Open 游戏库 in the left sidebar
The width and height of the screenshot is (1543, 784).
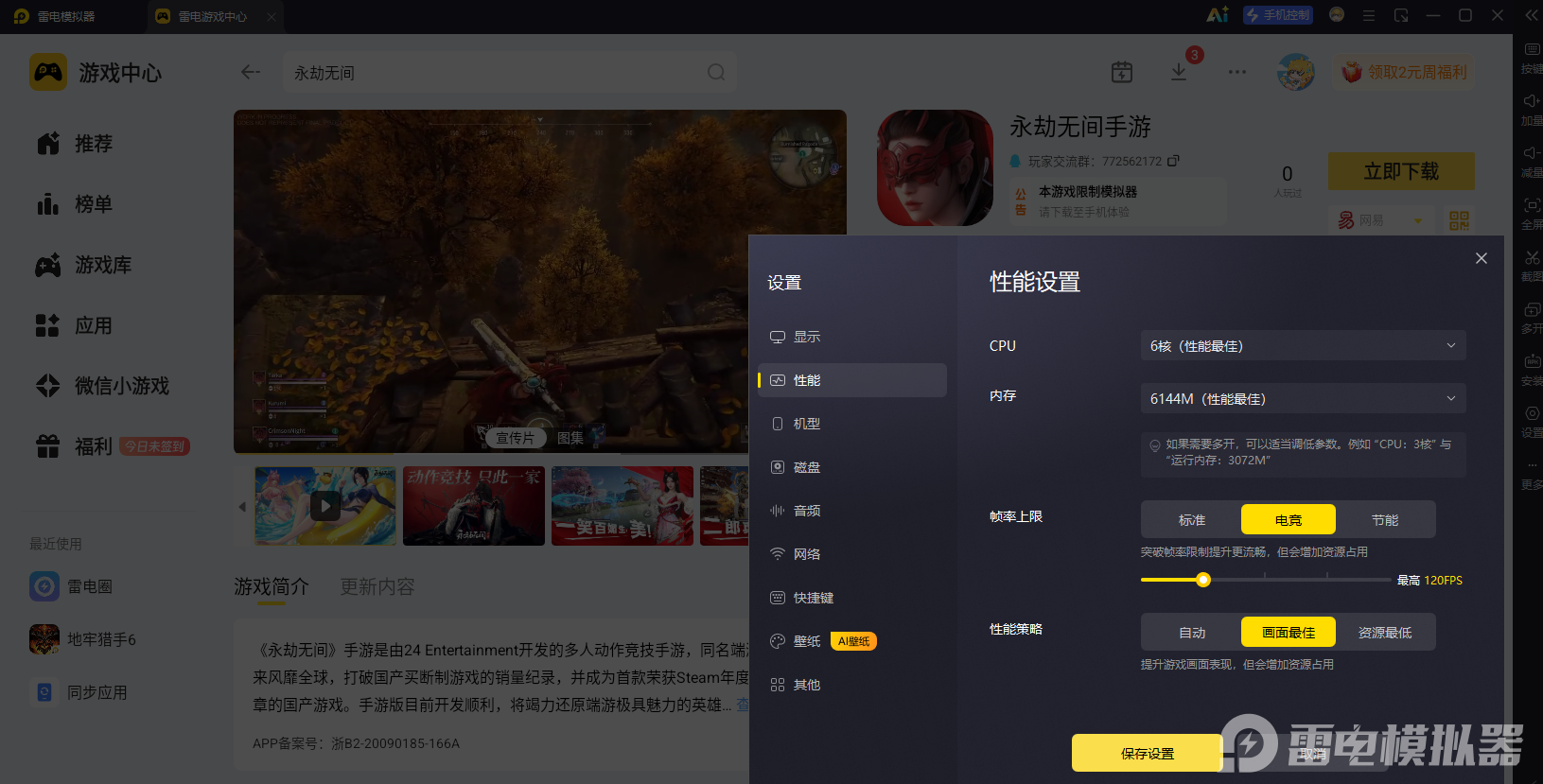pos(84,265)
